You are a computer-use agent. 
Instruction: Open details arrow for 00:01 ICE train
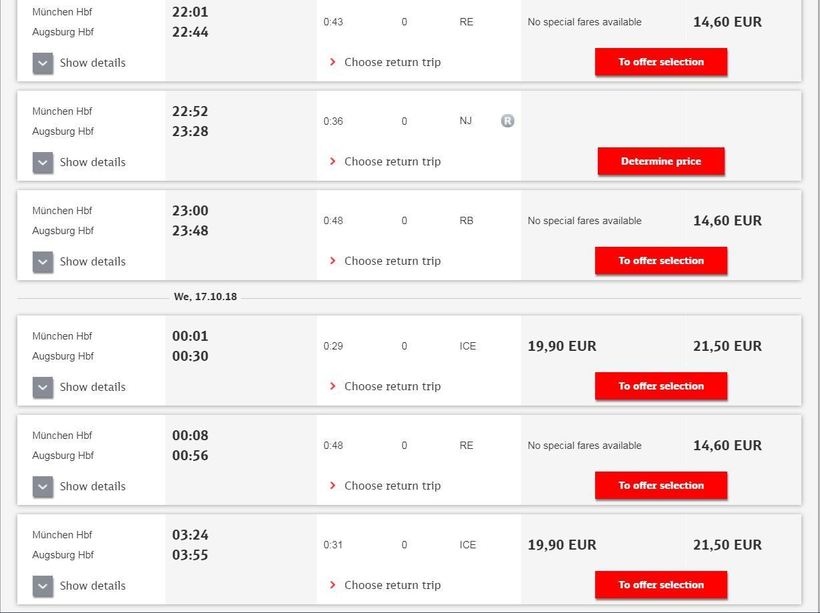43,387
